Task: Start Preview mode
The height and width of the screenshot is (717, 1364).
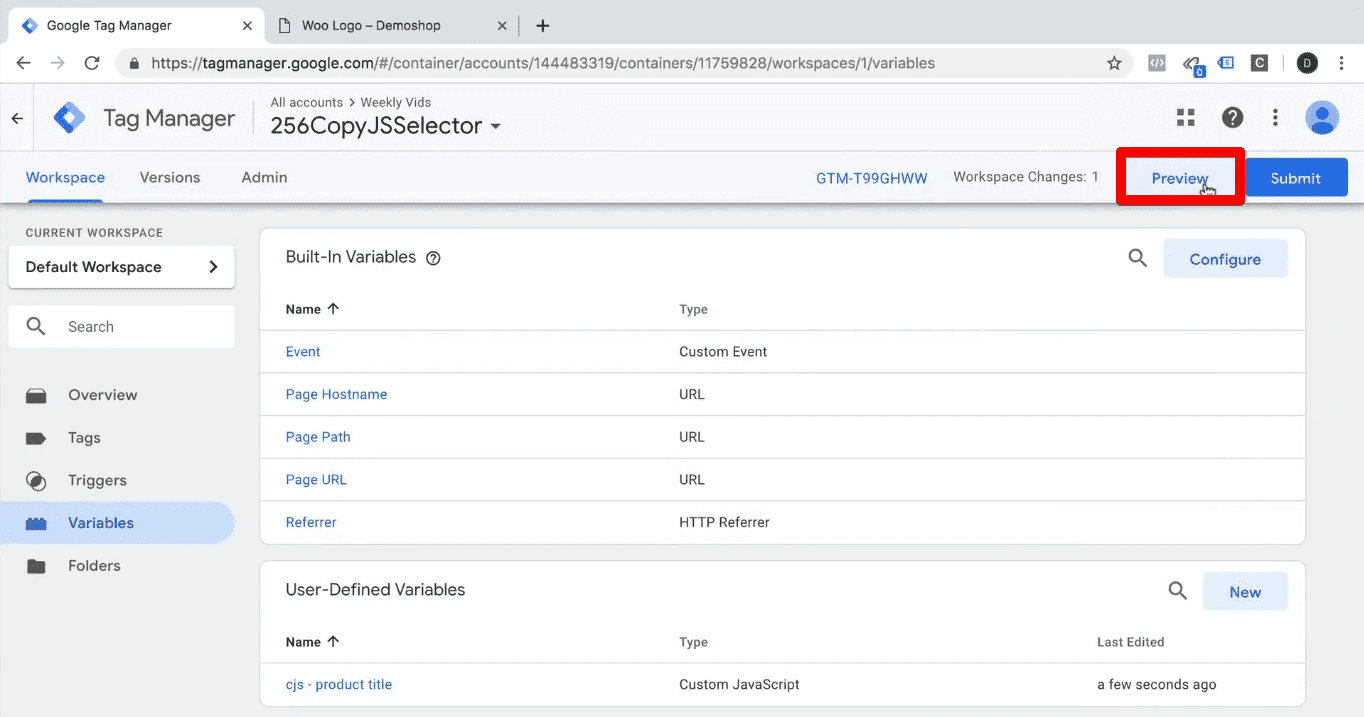Action: coord(1179,177)
